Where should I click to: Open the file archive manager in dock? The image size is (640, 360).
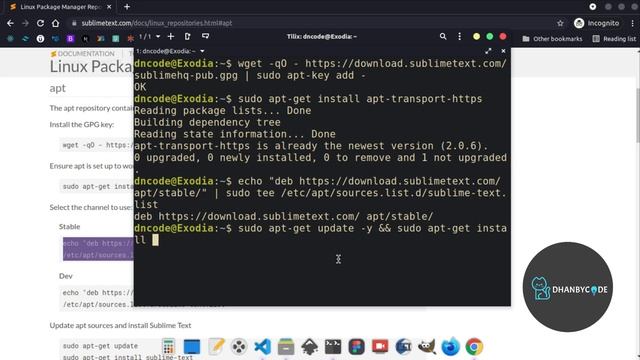click(x=286, y=347)
